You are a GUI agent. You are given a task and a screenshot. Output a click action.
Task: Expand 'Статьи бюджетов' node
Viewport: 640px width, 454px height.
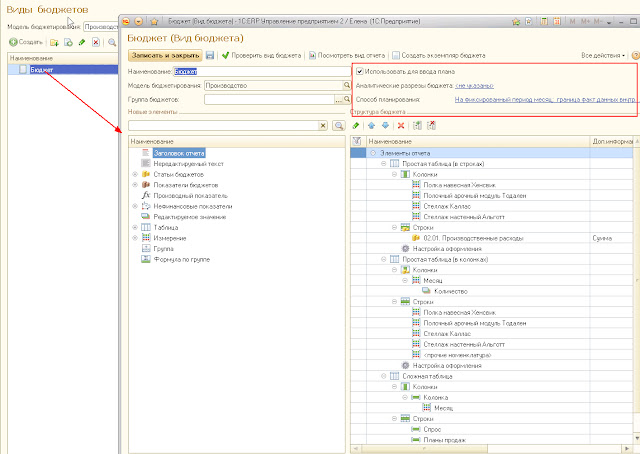coord(135,174)
